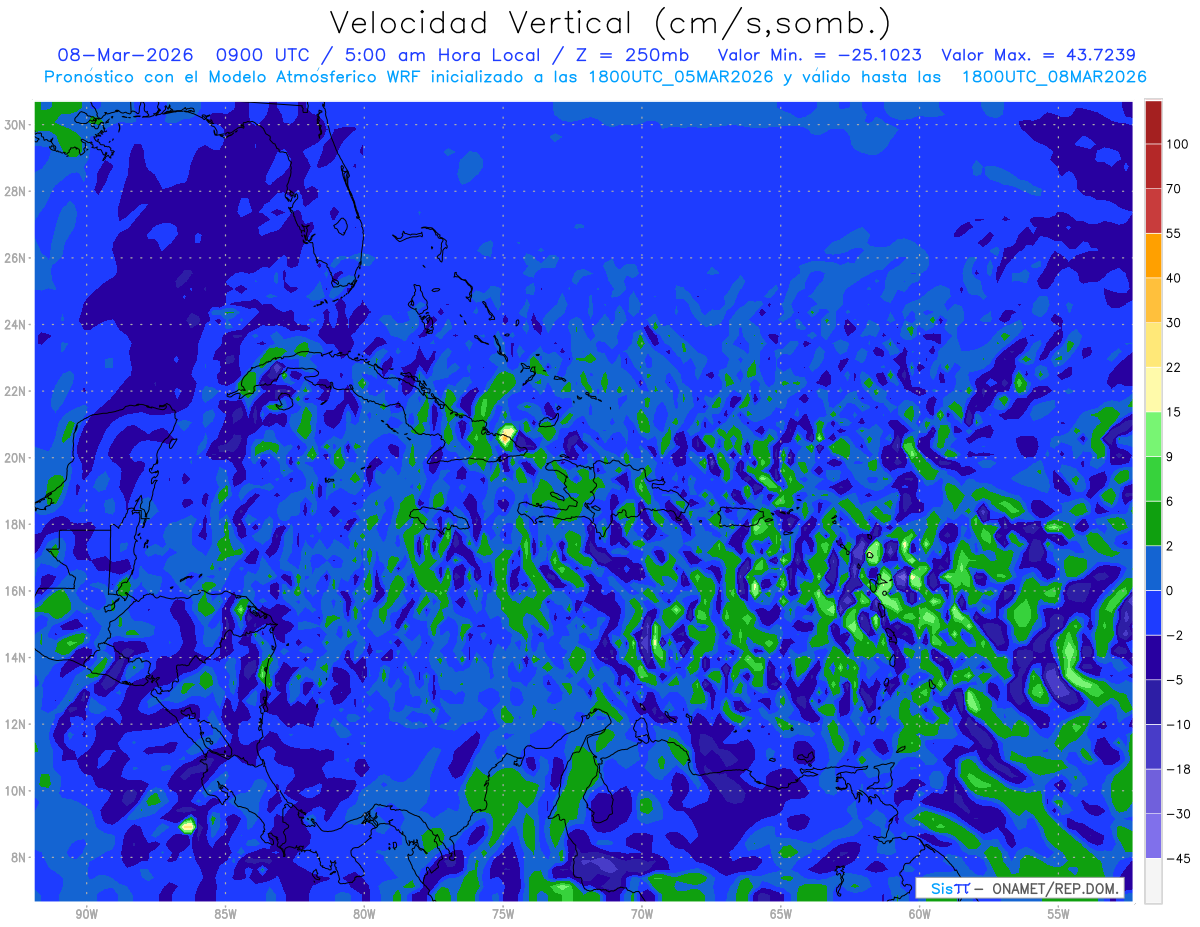Select the colorbar swatch between 22 and 30
The image size is (1200, 927).
[x=1153, y=345]
